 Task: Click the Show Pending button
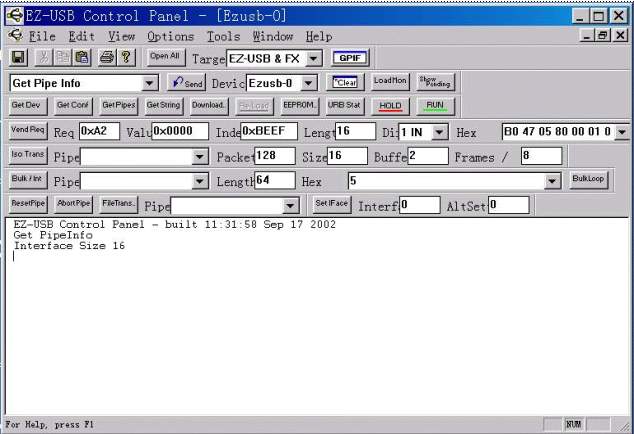pyautogui.click(x=435, y=82)
